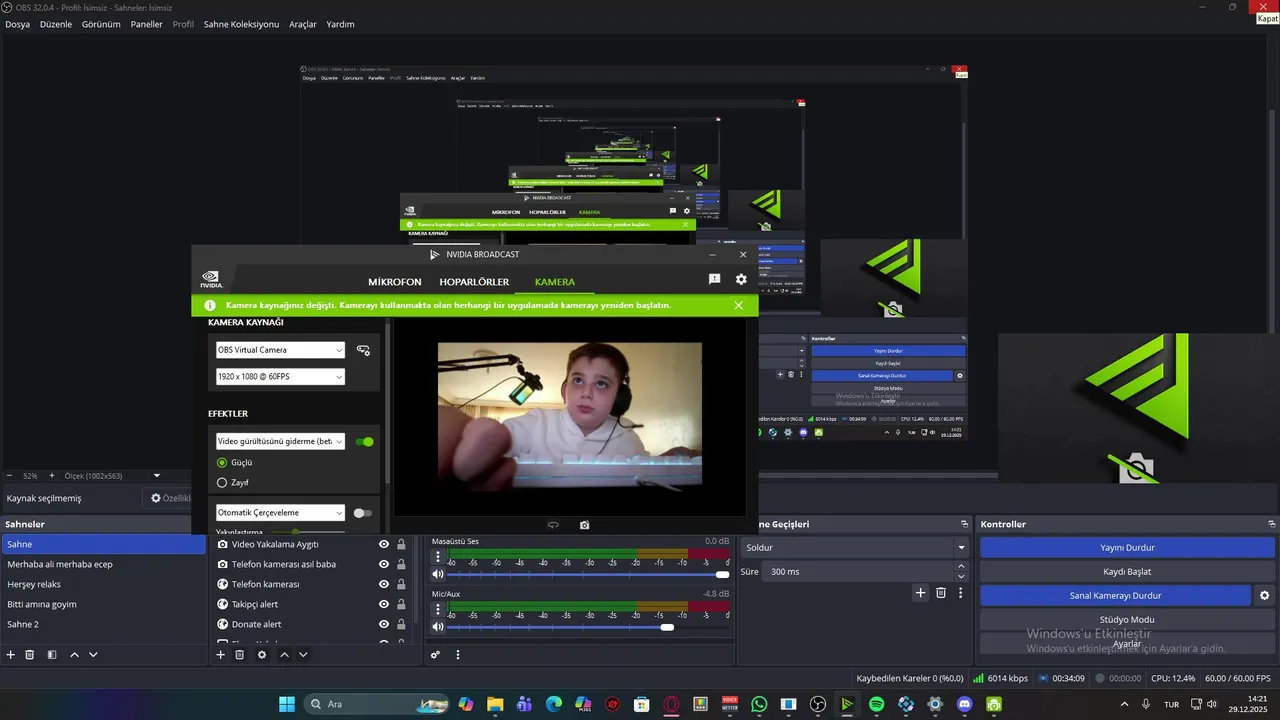
Task: Click the Kaydı Başlat button
Action: point(1127,572)
